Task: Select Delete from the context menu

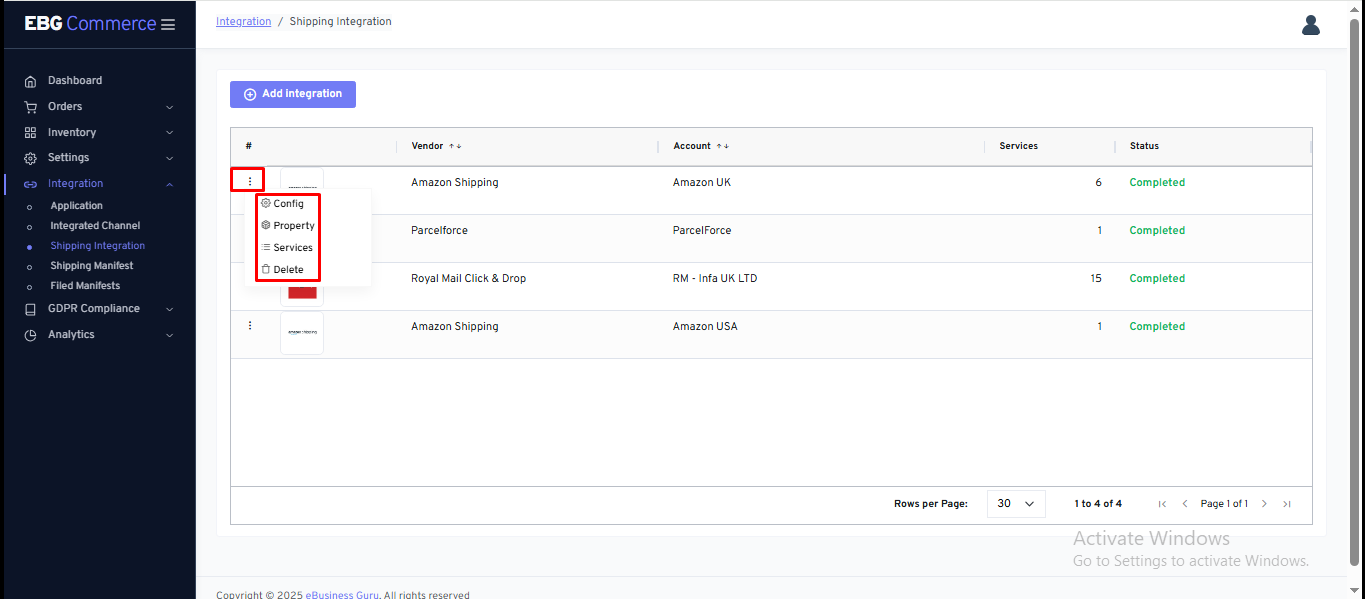Action: [x=288, y=270]
